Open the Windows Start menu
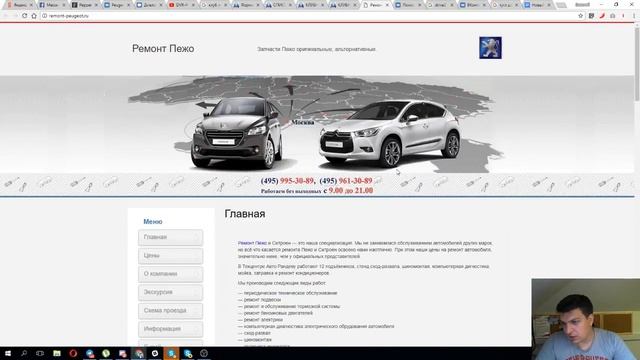The height and width of the screenshot is (360, 640). click(7, 353)
